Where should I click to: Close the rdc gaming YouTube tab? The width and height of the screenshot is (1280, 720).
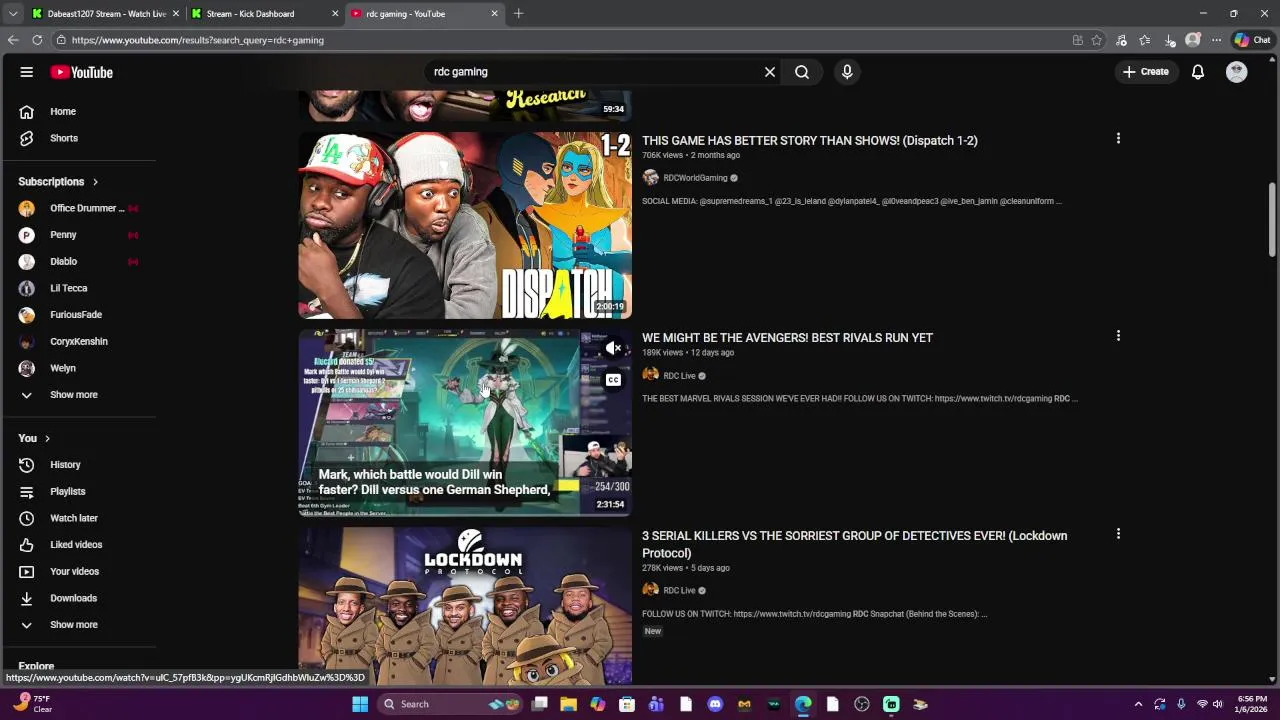494,14
